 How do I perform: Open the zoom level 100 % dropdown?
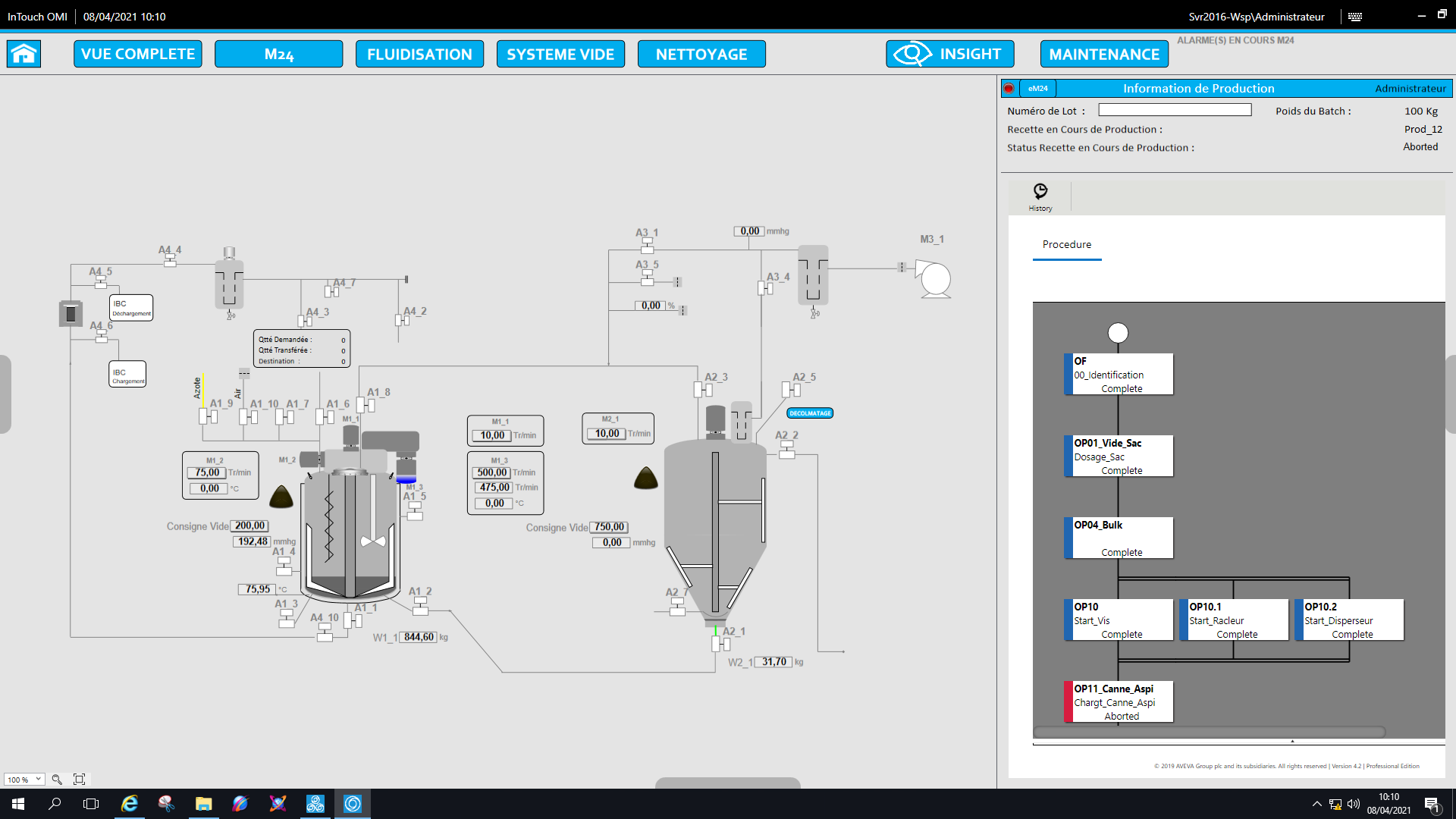coord(24,779)
